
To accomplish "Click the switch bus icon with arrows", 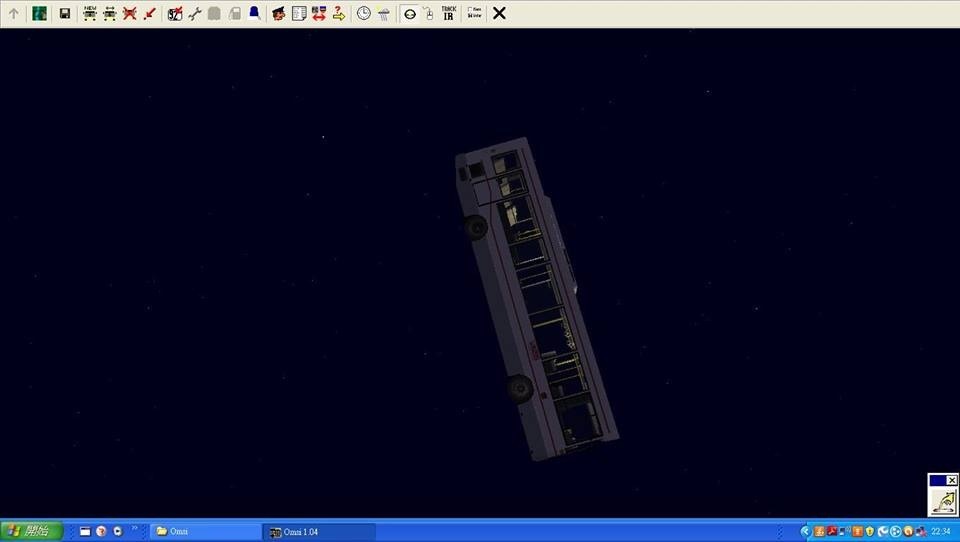I will [110, 13].
